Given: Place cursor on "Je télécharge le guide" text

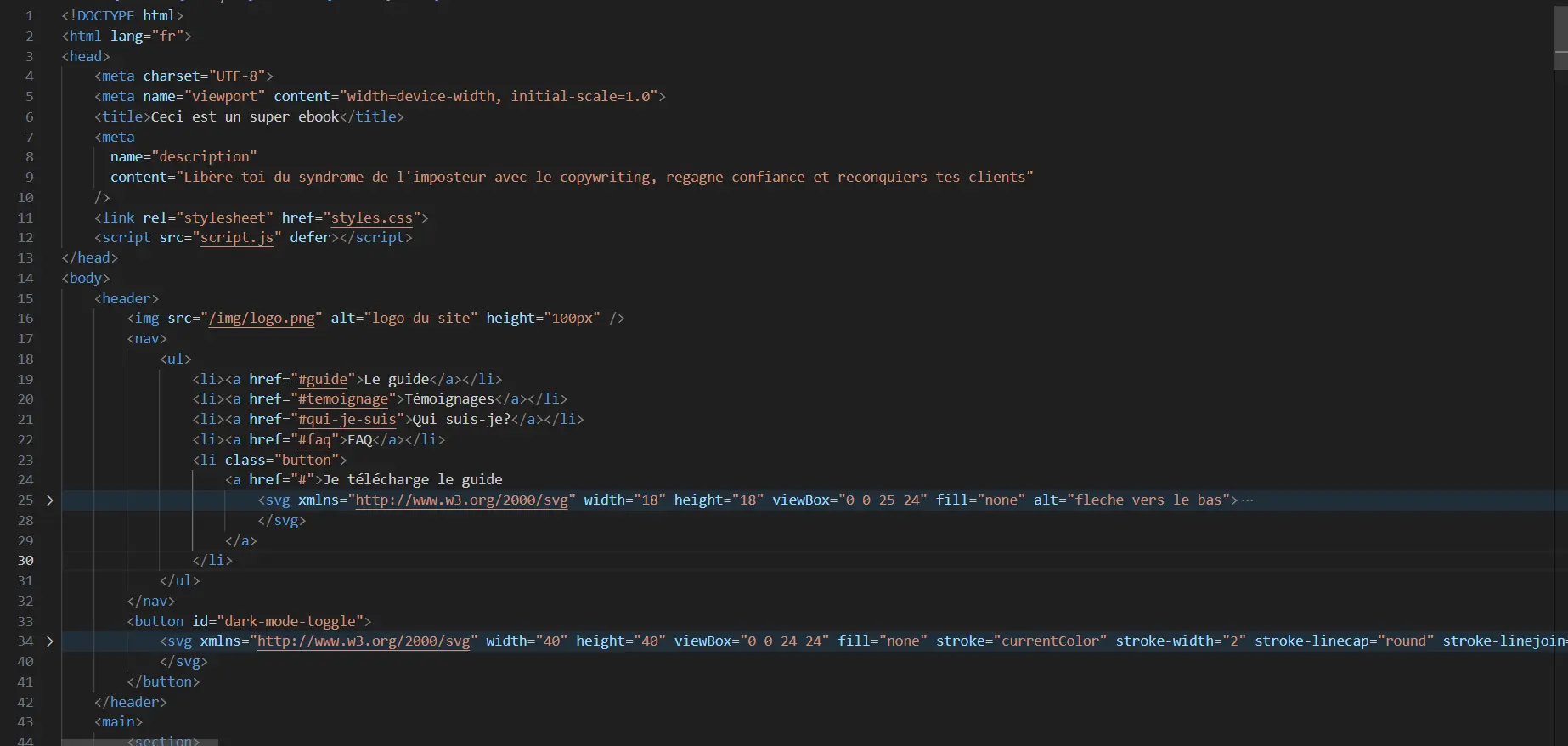Looking at the screenshot, I should click(413, 480).
